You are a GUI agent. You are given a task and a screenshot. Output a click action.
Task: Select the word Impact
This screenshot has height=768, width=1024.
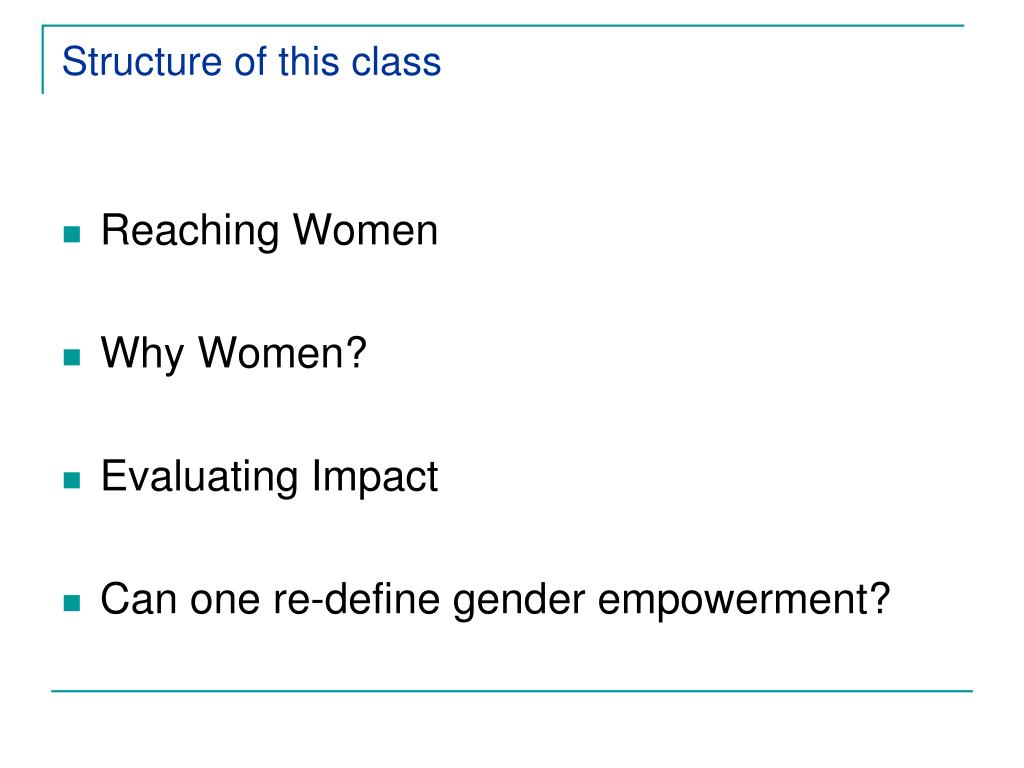tap(374, 478)
